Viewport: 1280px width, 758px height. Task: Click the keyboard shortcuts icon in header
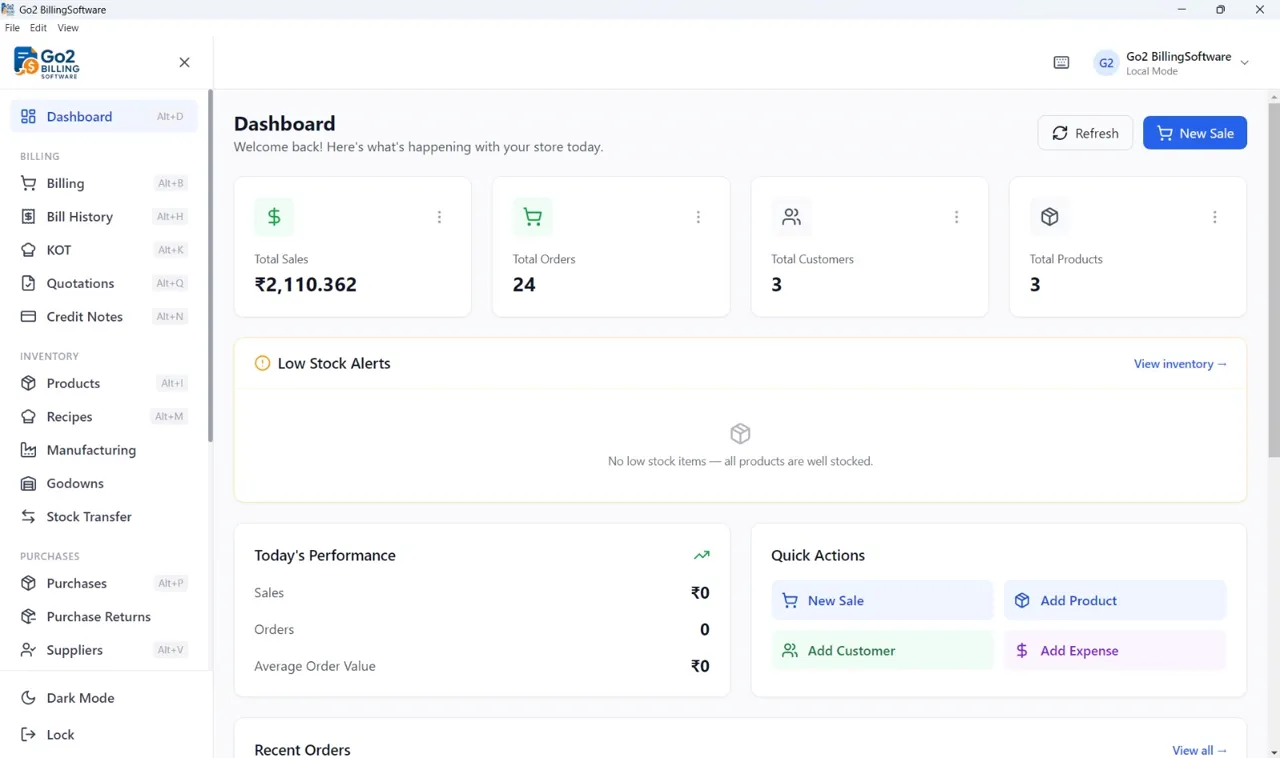1061,63
